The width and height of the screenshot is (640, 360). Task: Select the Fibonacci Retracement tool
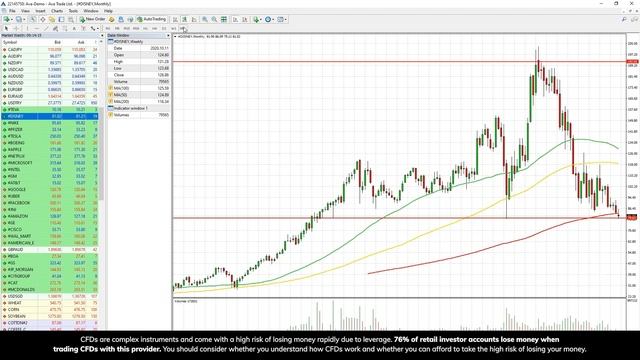pos(64,28)
